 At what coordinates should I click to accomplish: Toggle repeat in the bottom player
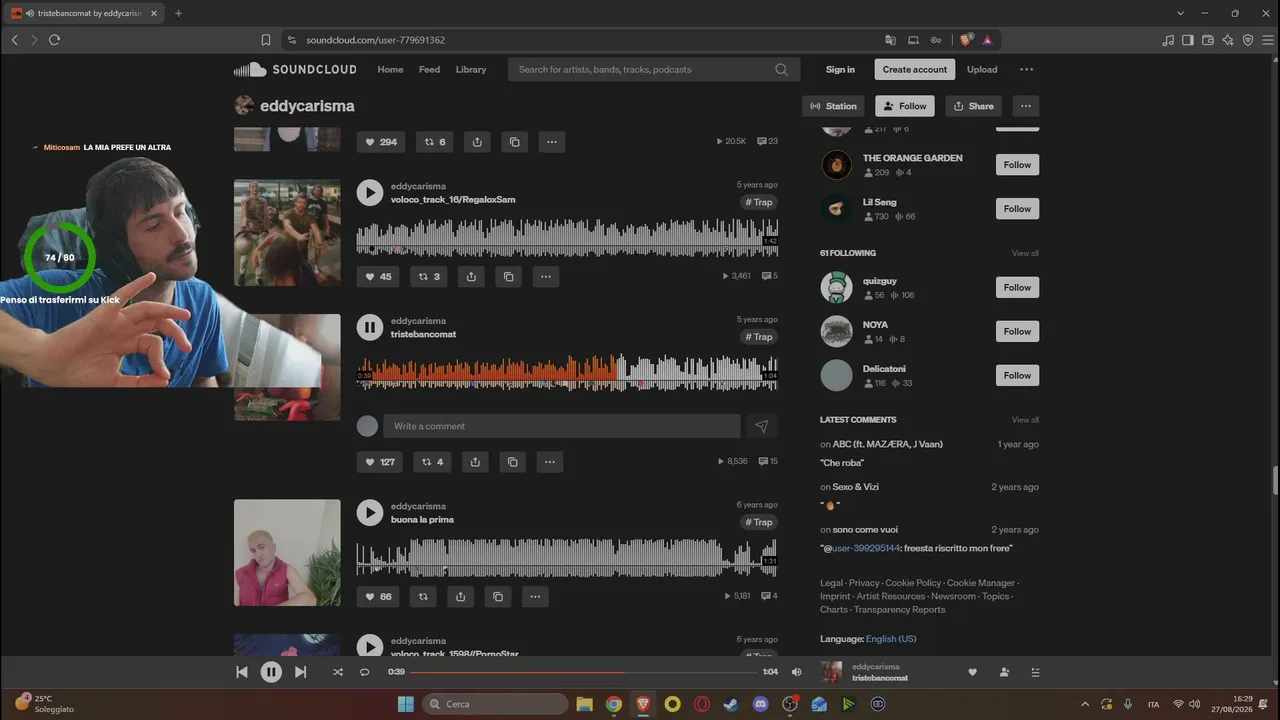tap(364, 672)
